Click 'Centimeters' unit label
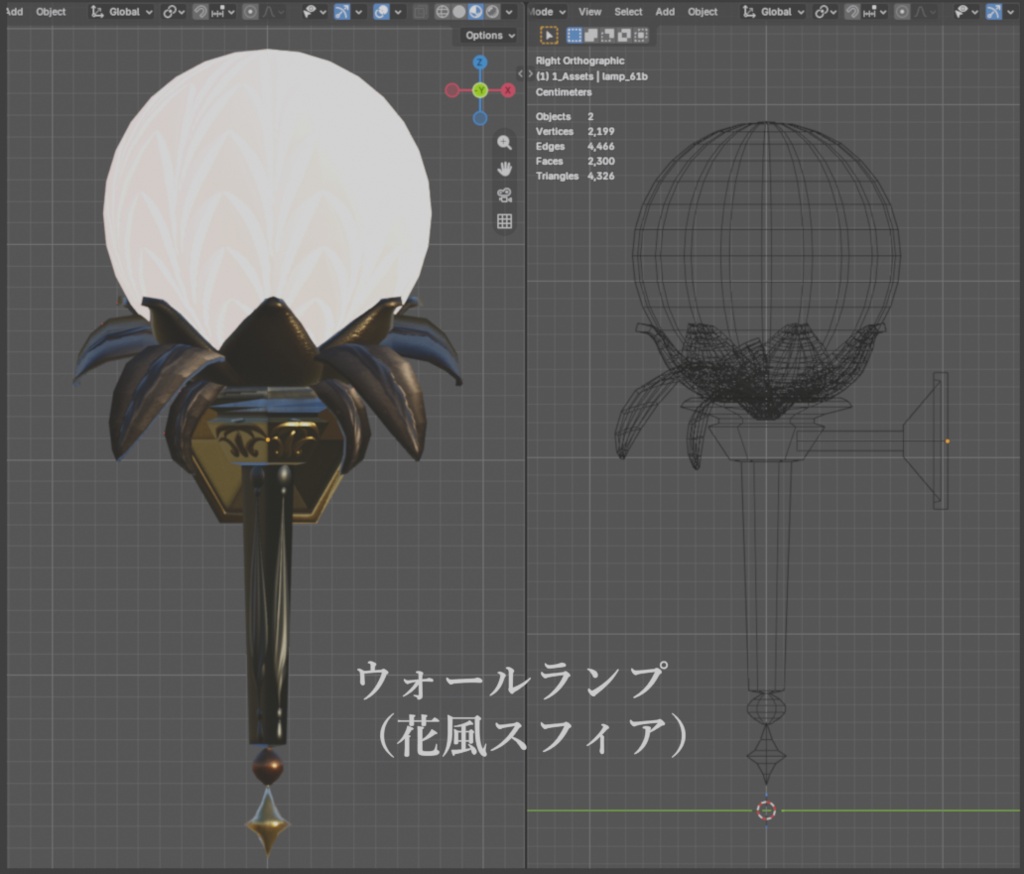This screenshot has width=1024, height=874. [x=564, y=92]
